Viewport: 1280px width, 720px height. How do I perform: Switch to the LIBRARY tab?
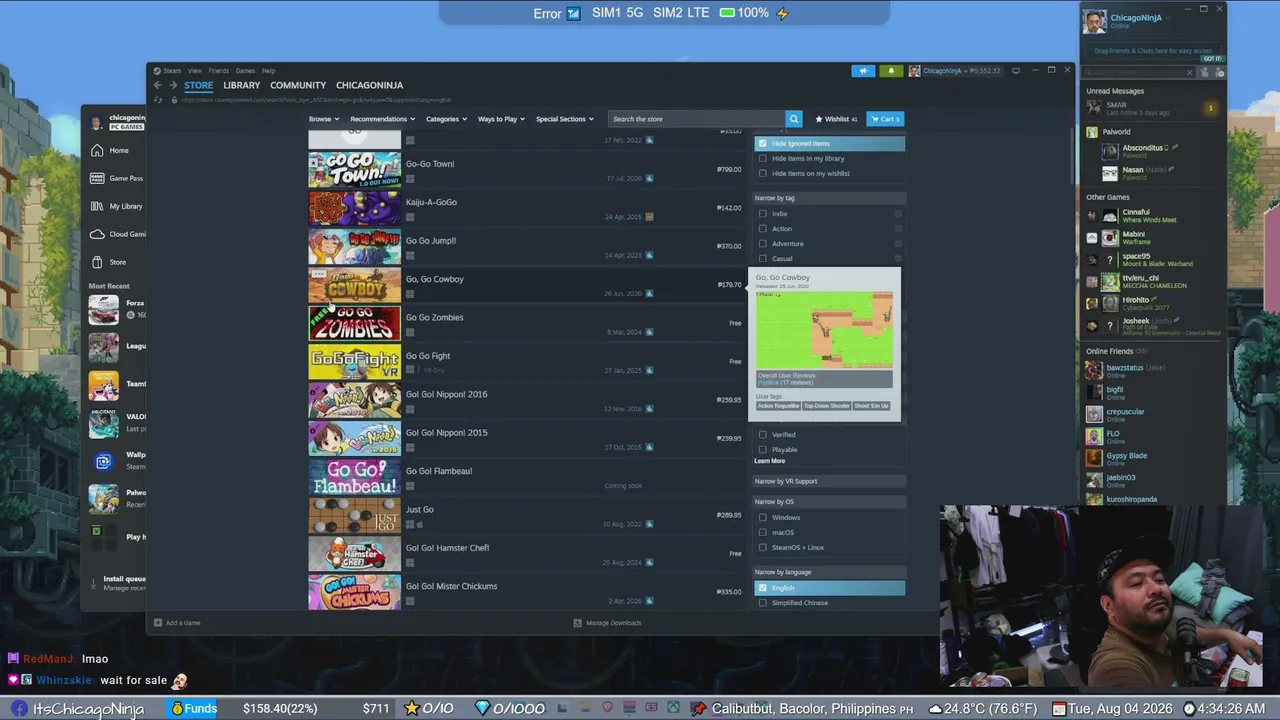pos(241,85)
